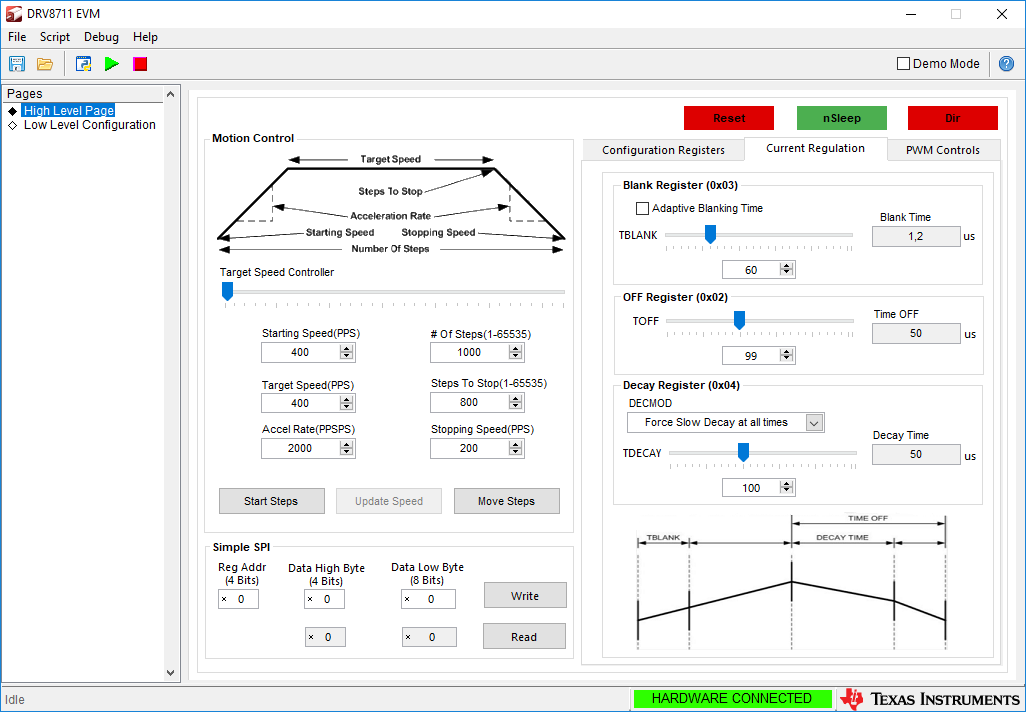Increase # Of Steps with up arrow
1026x712 pixels.
click(516, 348)
